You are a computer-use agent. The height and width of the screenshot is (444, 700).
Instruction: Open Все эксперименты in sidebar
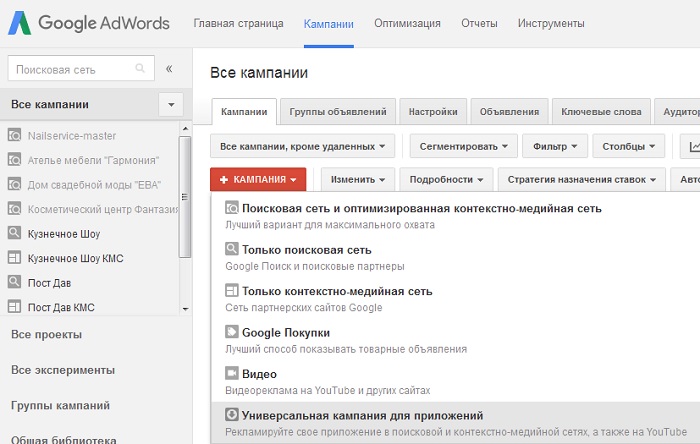[63, 370]
